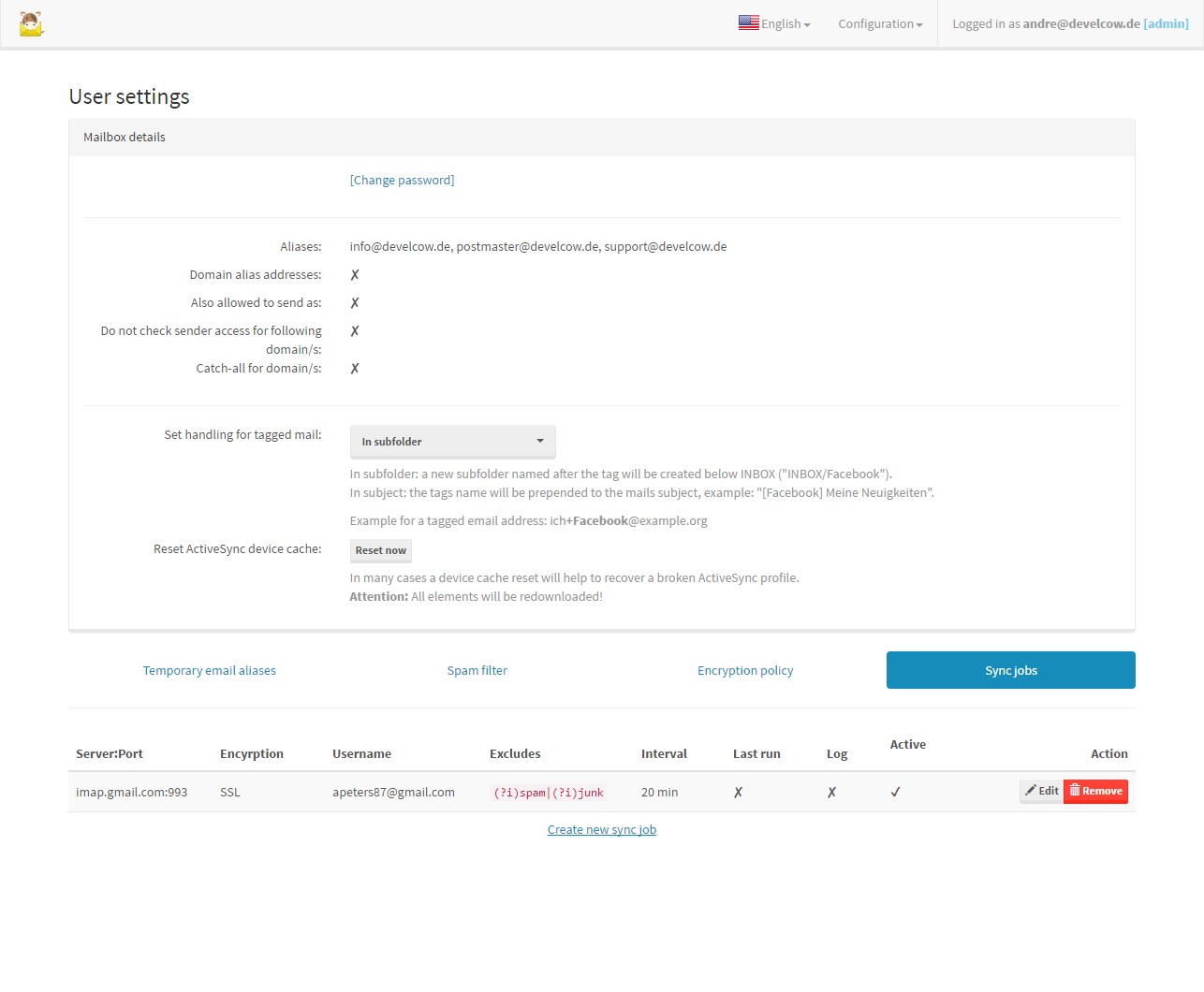This screenshot has width=1204, height=992.
Task: Click Create new sync job
Action: pos(602,829)
